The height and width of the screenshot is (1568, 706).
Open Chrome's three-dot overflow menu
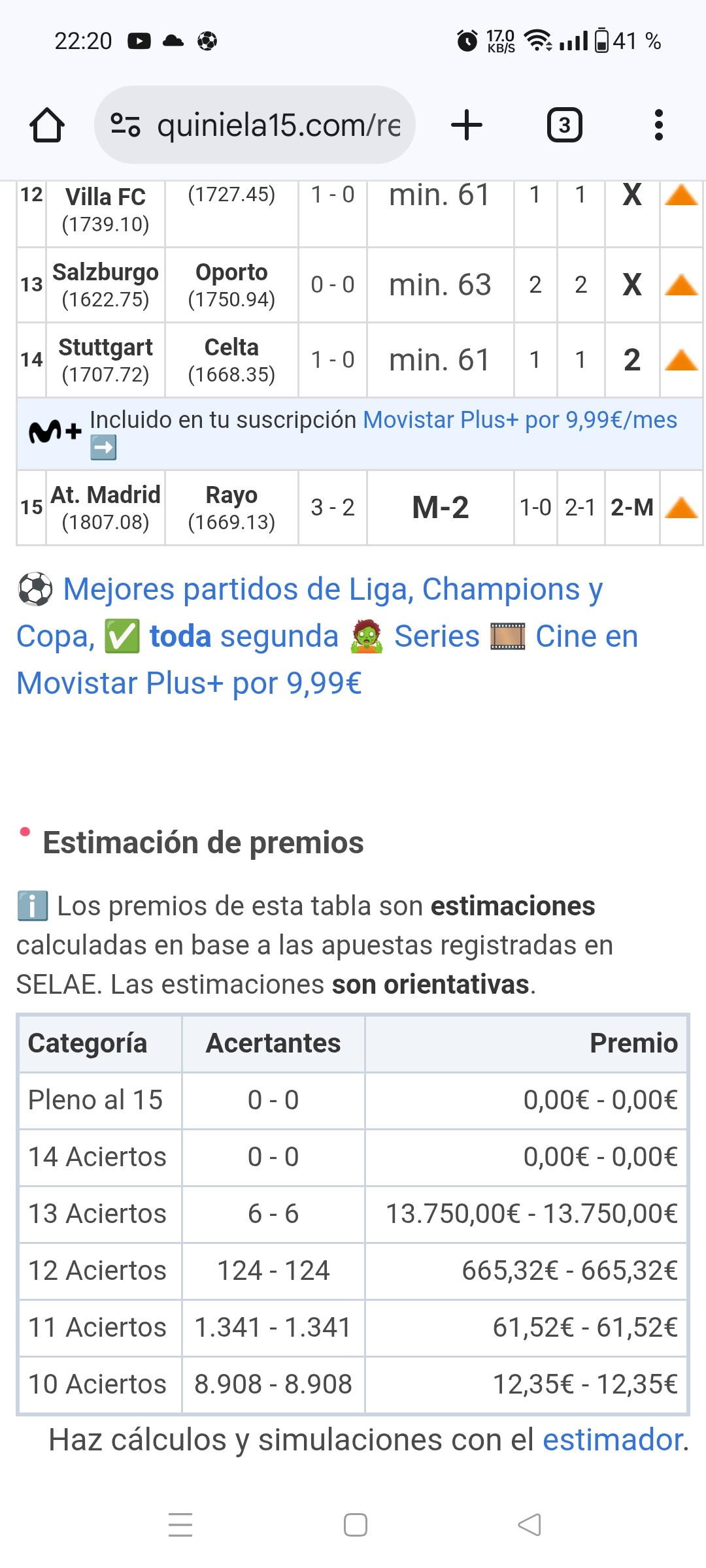pyautogui.click(x=658, y=125)
